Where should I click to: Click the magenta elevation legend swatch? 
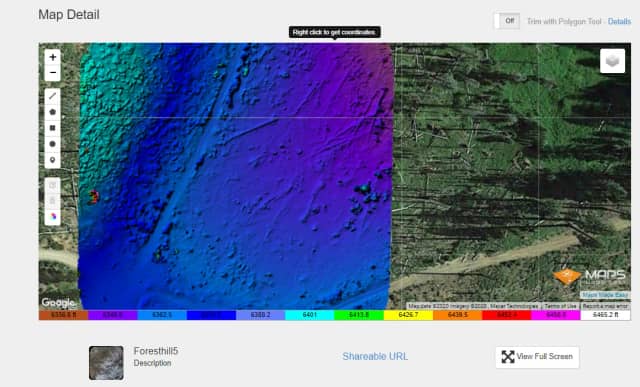[x=556, y=315]
